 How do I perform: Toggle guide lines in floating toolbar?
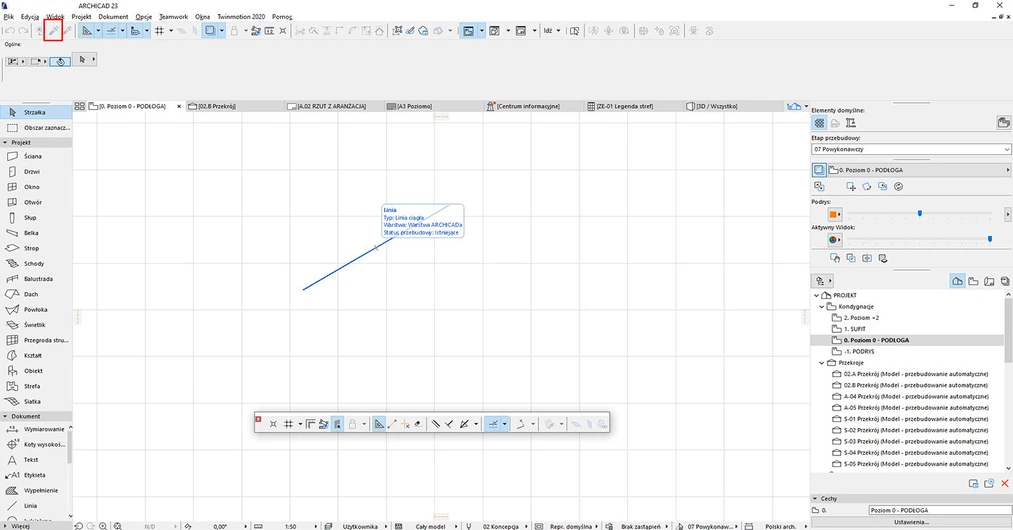(379, 424)
